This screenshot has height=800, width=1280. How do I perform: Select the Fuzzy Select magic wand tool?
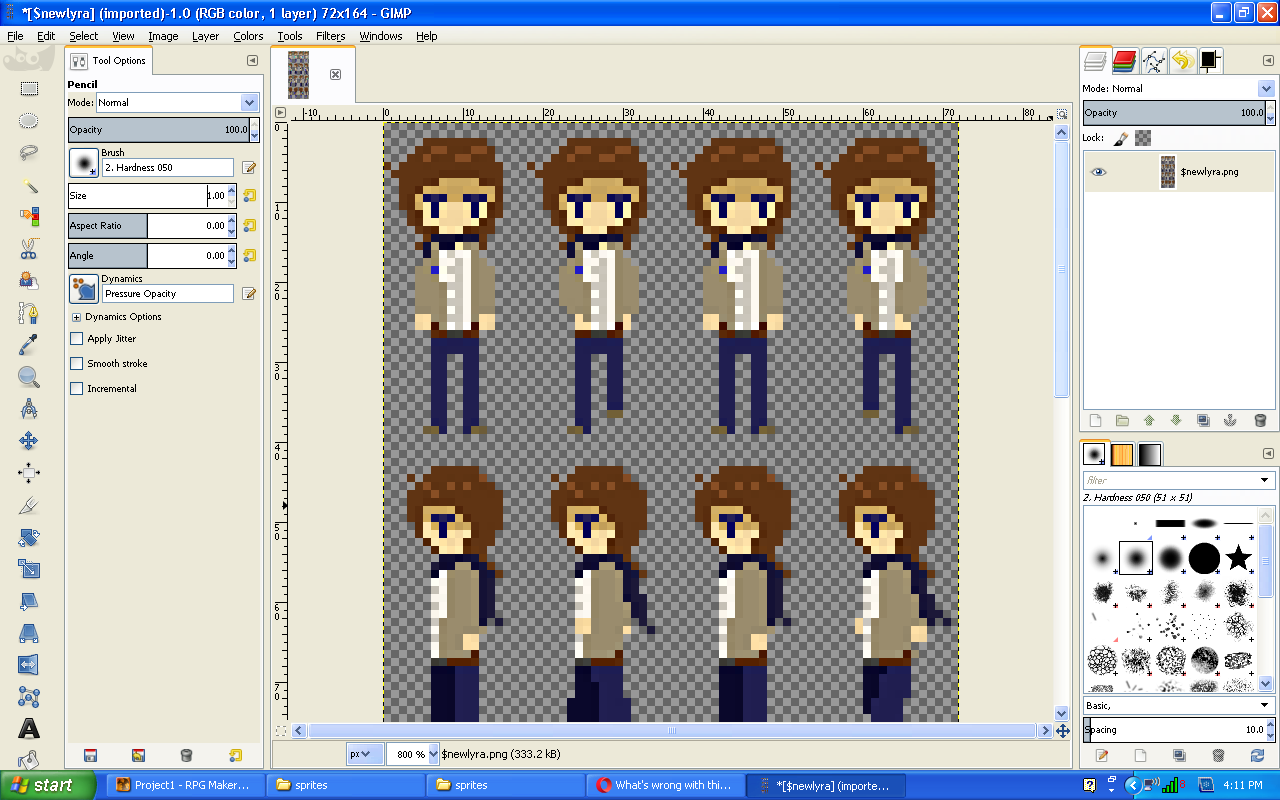tap(29, 185)
